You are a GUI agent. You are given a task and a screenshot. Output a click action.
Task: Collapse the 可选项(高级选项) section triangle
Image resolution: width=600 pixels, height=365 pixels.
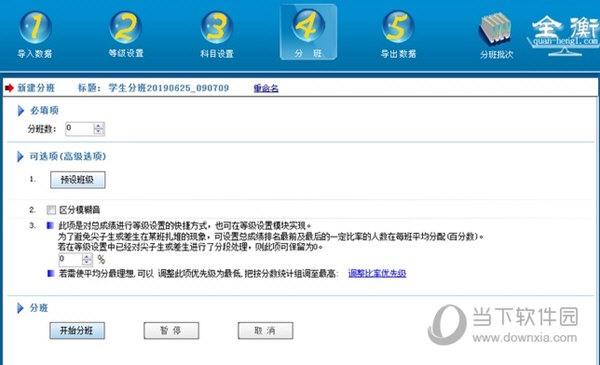click(20, 156)
